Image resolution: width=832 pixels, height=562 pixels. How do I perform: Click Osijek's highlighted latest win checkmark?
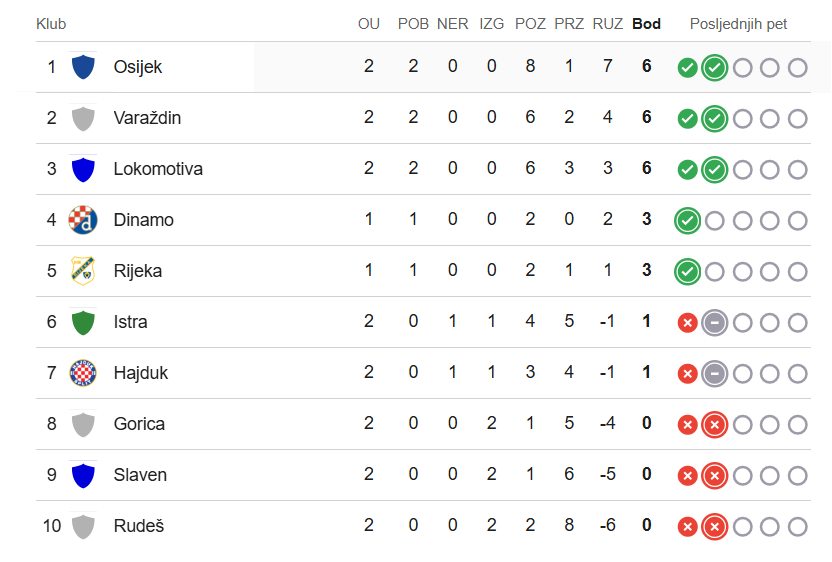pyautogui.click(x=714, y=67)
